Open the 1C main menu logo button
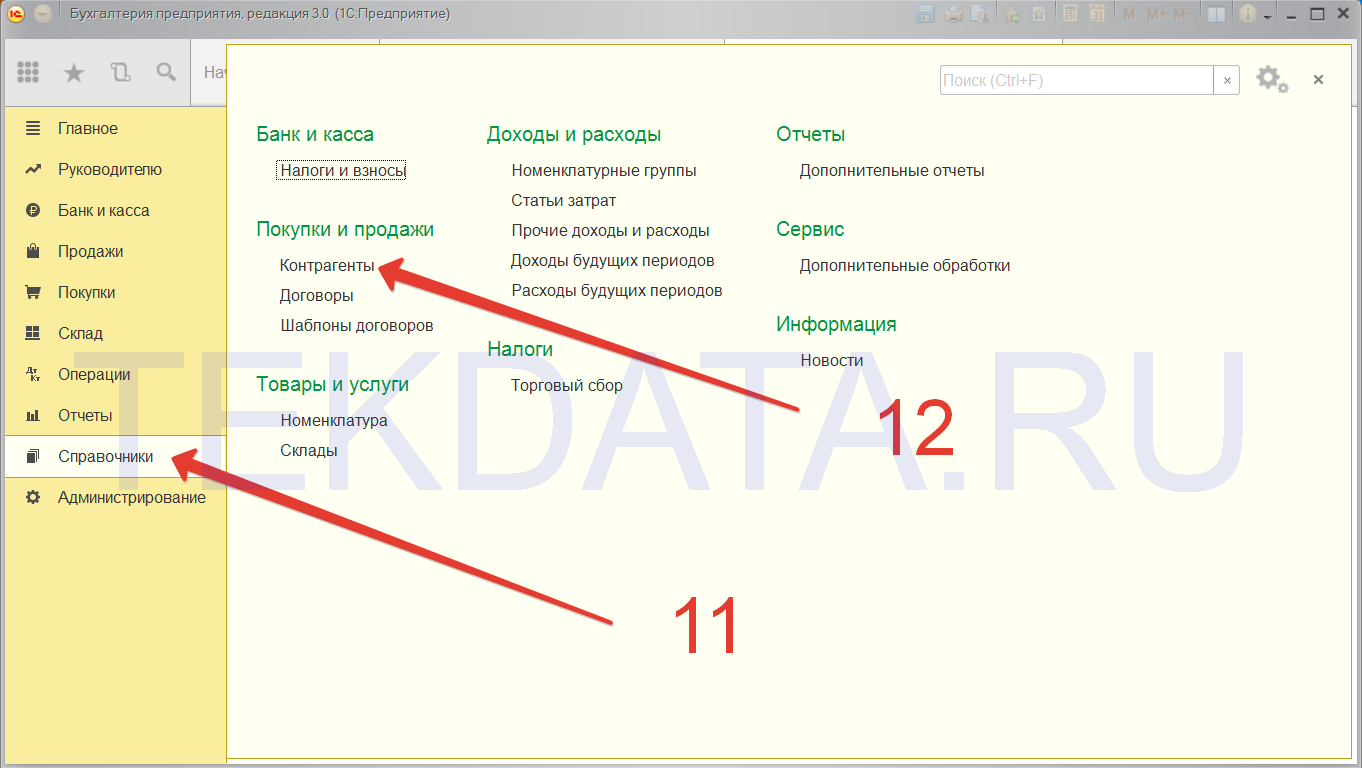This screenshot has height=768, width=1362. point(16,14)
